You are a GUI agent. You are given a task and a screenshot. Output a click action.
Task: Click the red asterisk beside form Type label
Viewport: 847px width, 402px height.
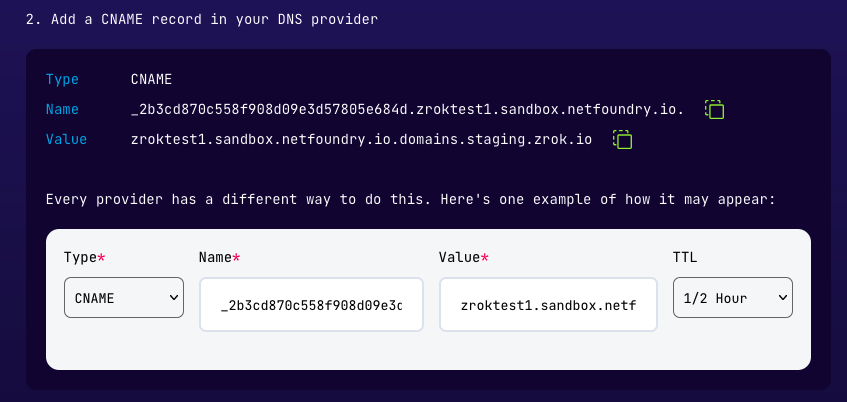pyautogui.click(x=101, y=257)
